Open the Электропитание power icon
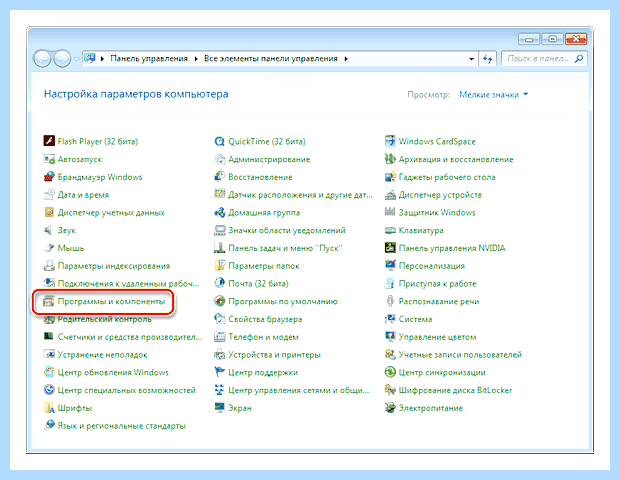 click(x=390, y=408)
